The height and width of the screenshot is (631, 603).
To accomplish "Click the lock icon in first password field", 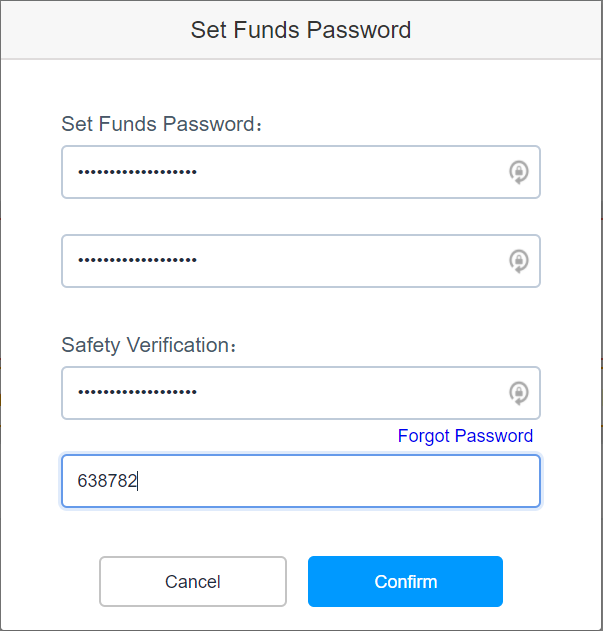I will 518,172.
